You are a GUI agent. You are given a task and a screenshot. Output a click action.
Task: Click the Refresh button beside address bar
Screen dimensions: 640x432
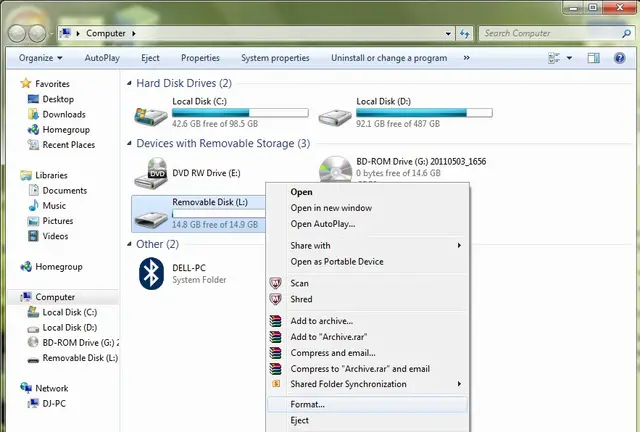point(464,33)
